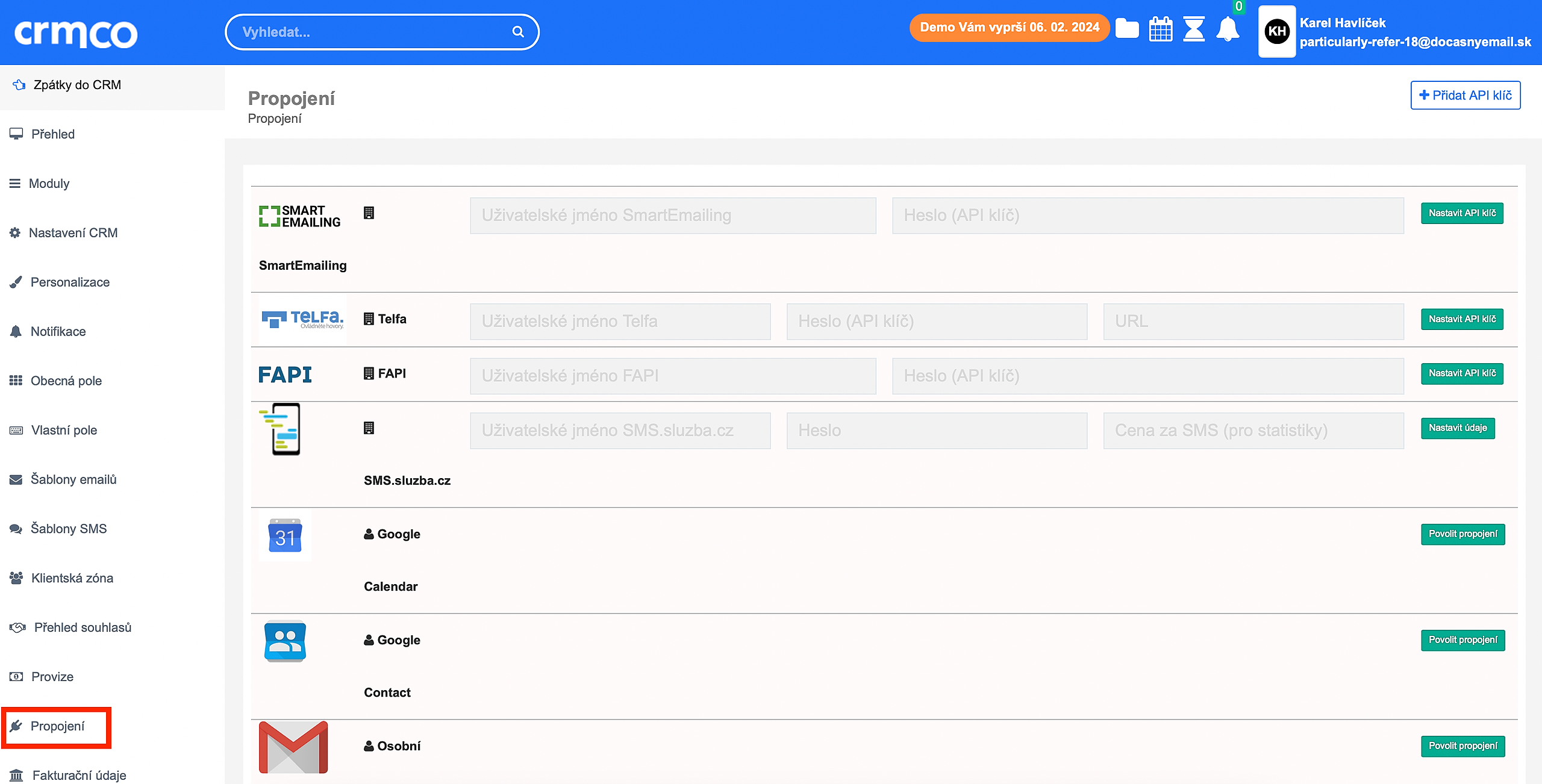This screenshot has width=1542, height=784.
Task: Open notifications bell icon
Action: point(1228,29)
